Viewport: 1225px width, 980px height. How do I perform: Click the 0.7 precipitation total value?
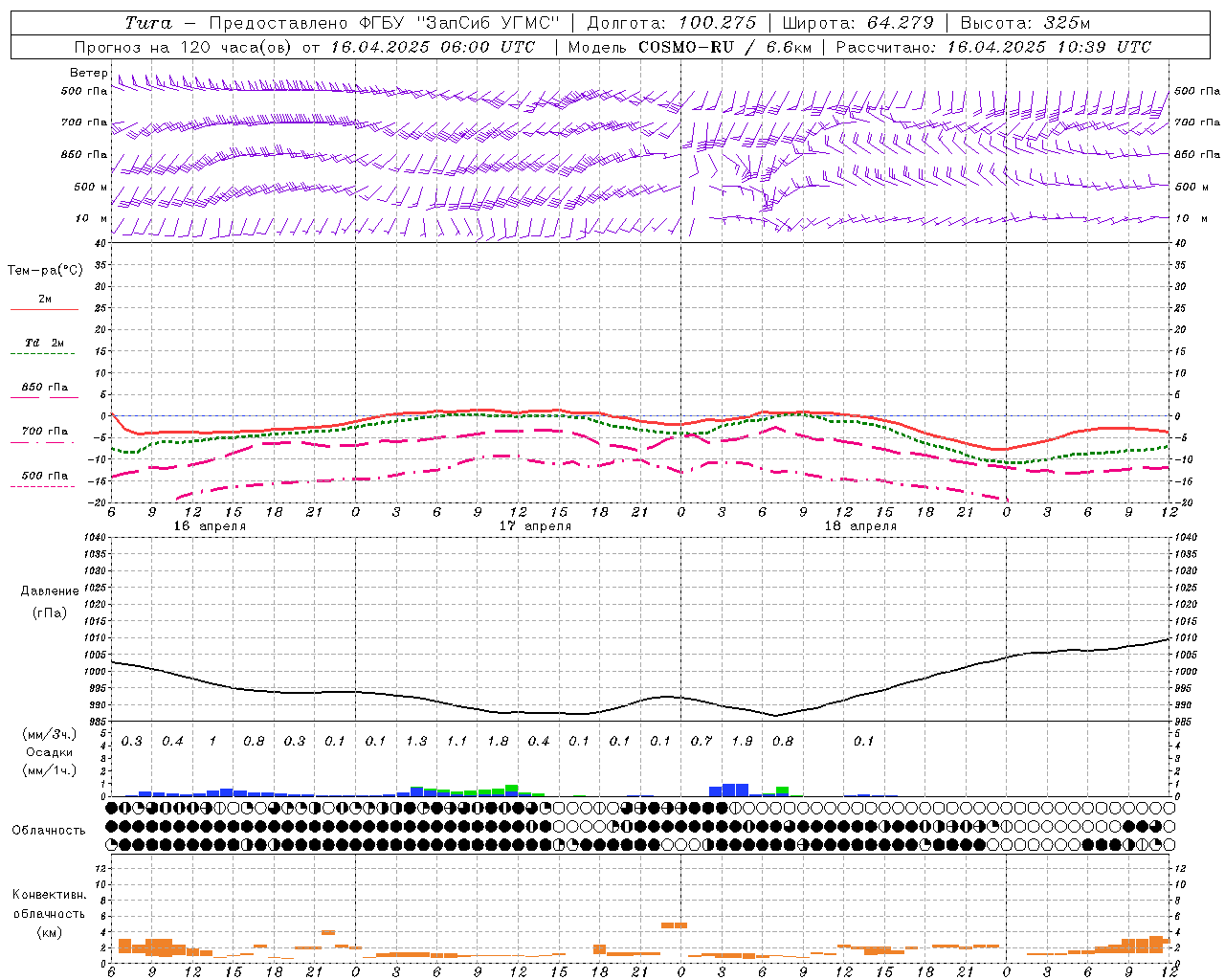702,742
